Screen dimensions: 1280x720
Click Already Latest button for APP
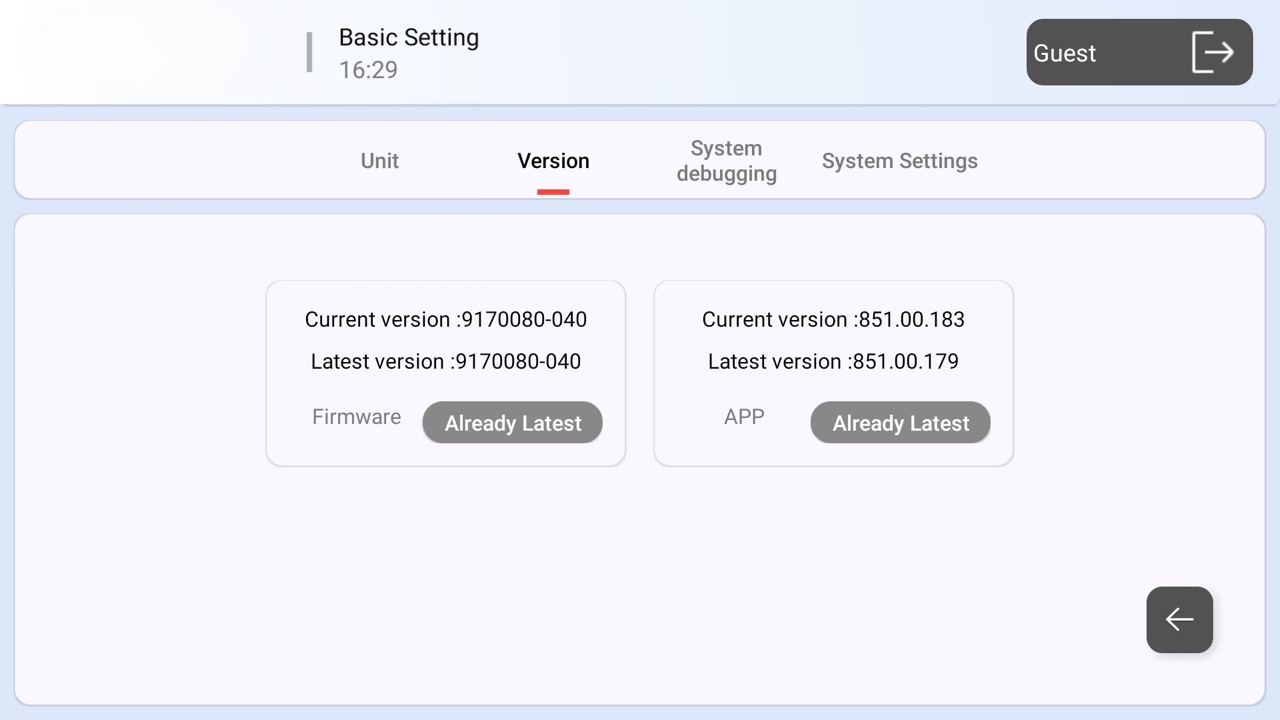coord(901,423)
